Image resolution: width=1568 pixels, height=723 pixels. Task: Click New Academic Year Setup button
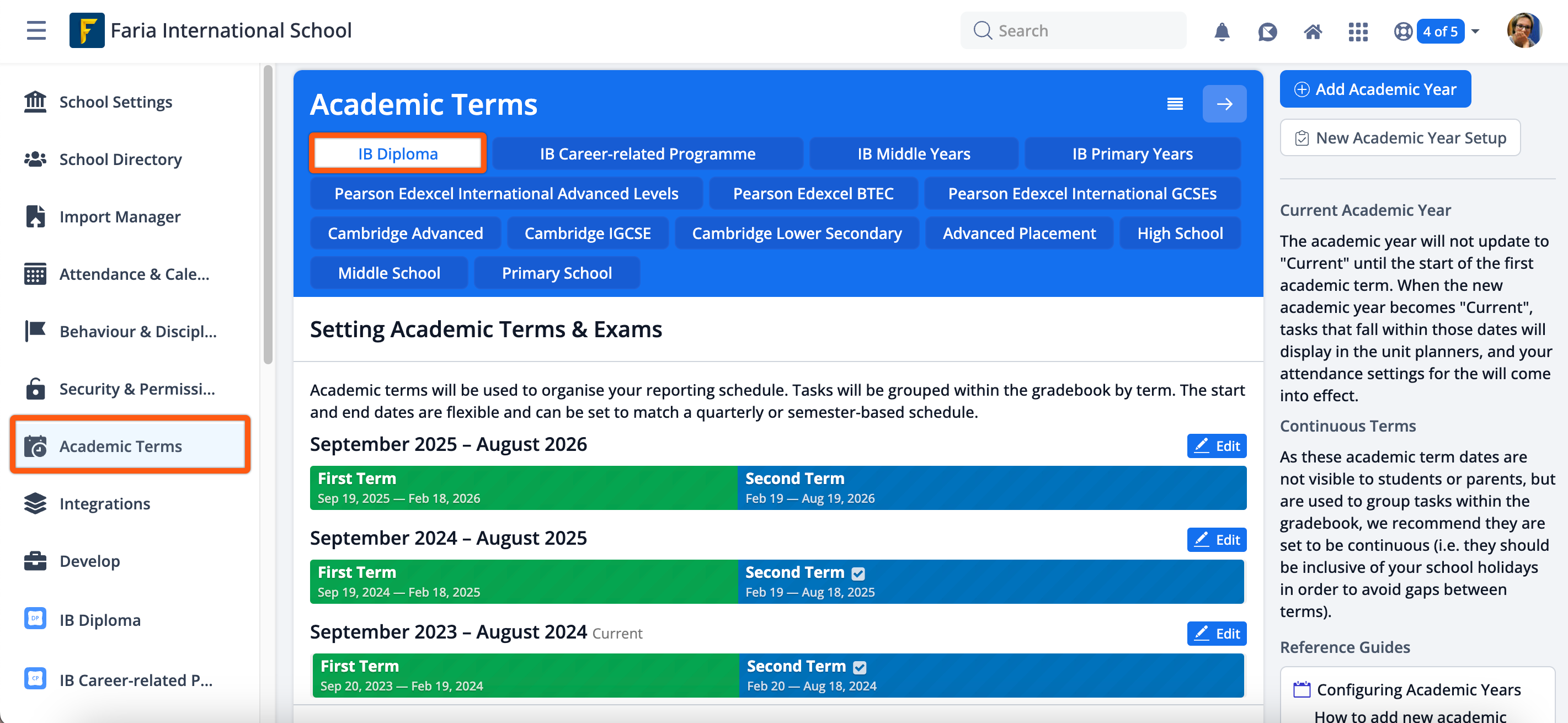[x=1400, y=137]
